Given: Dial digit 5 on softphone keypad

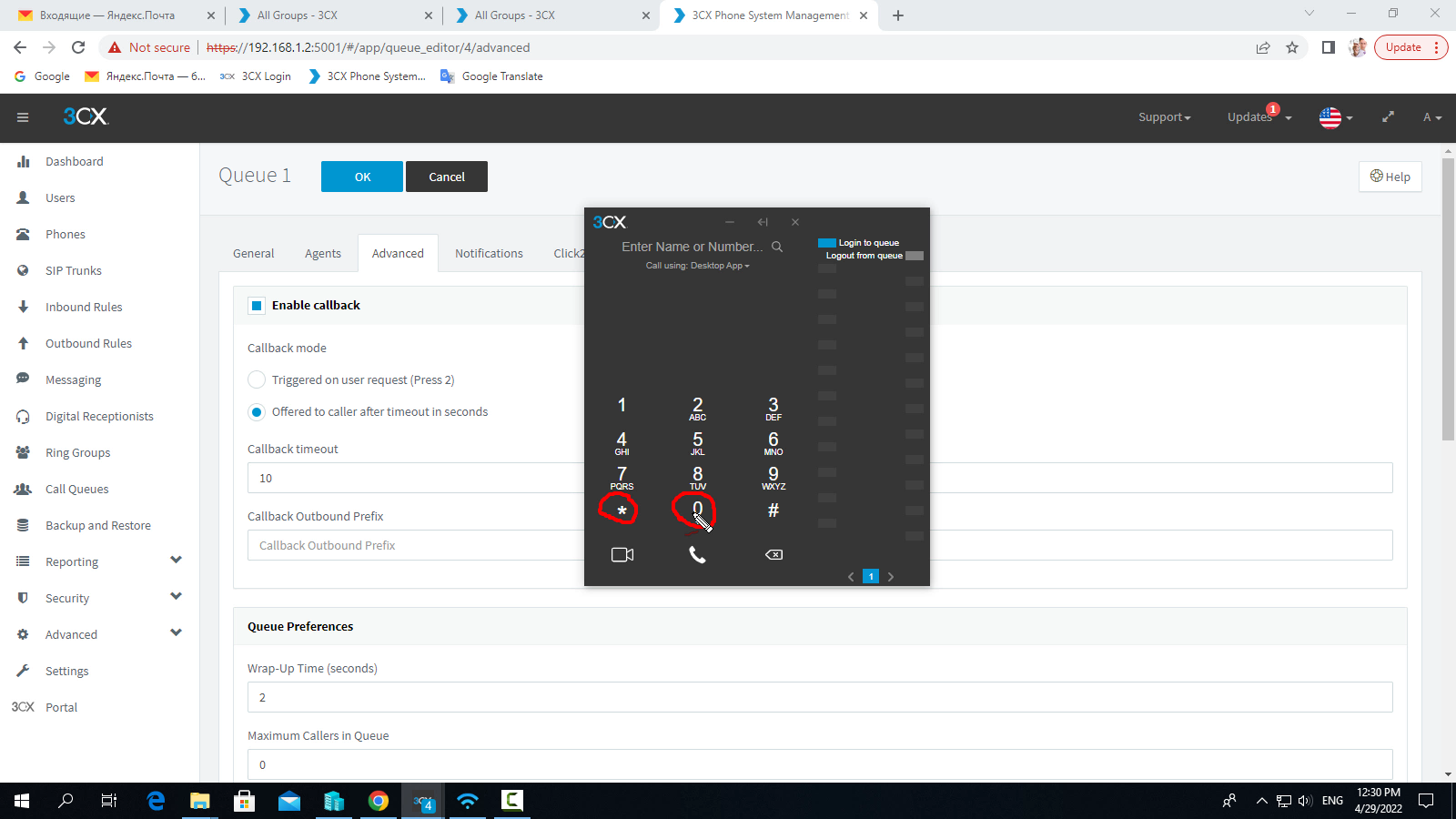Looking at the screenshot, I should (x=698, y=442).
